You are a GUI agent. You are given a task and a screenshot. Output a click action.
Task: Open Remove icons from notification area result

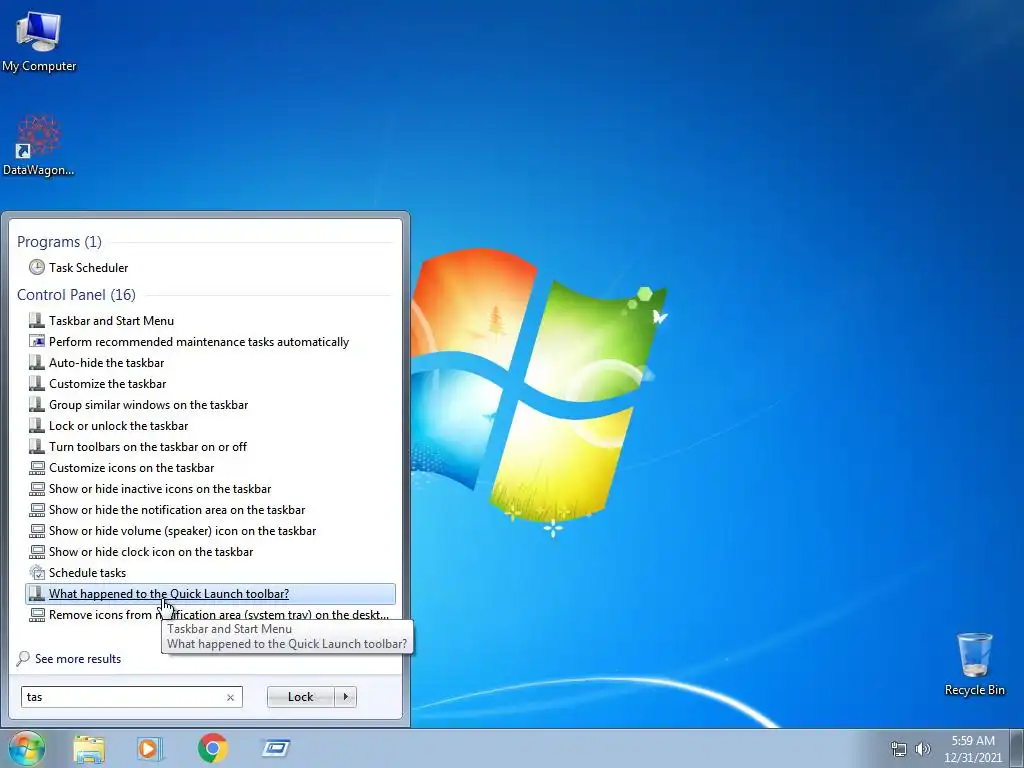210,615
